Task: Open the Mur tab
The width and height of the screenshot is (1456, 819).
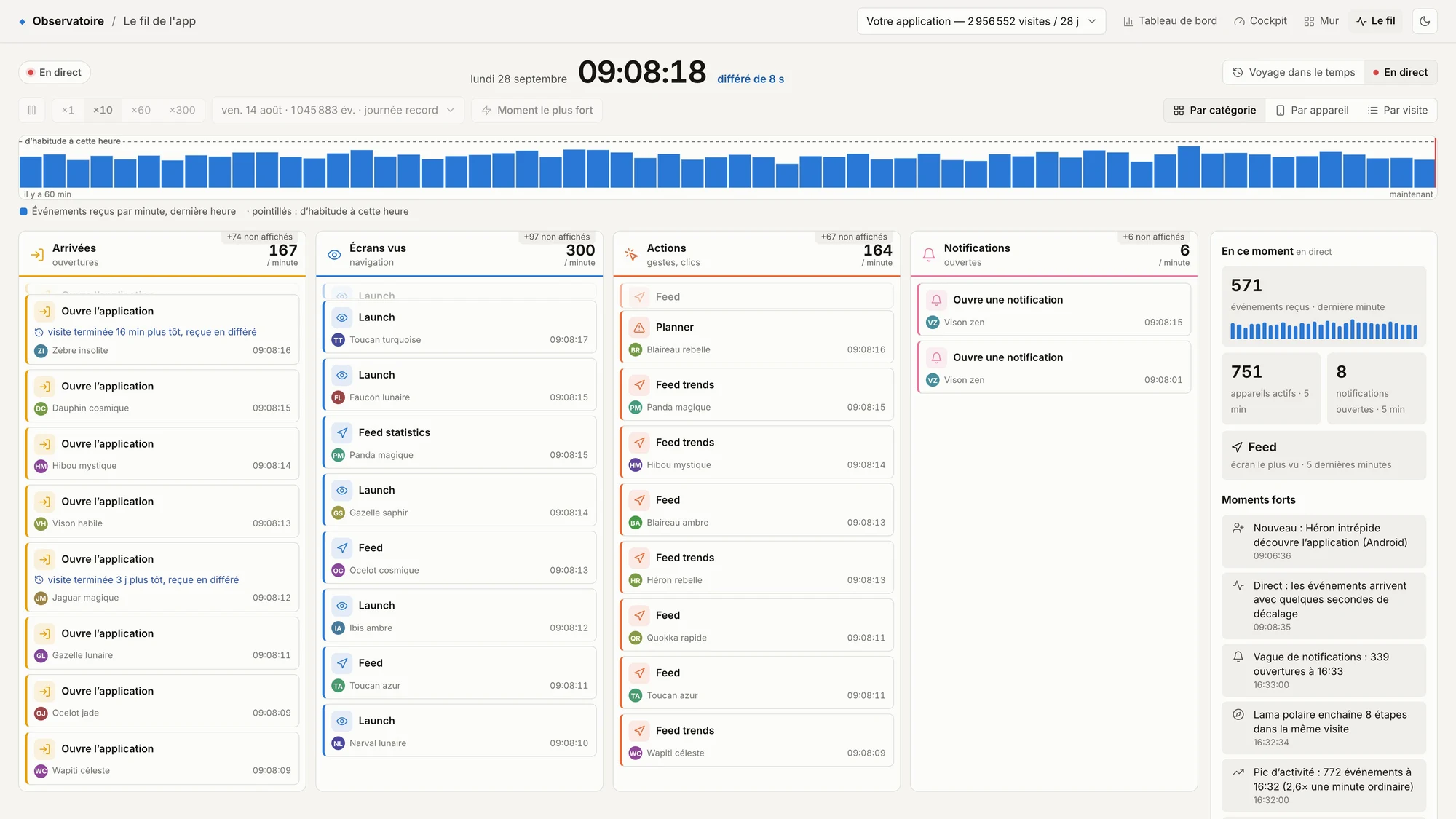Action: pyautogui.click(x=1321, y=21)
